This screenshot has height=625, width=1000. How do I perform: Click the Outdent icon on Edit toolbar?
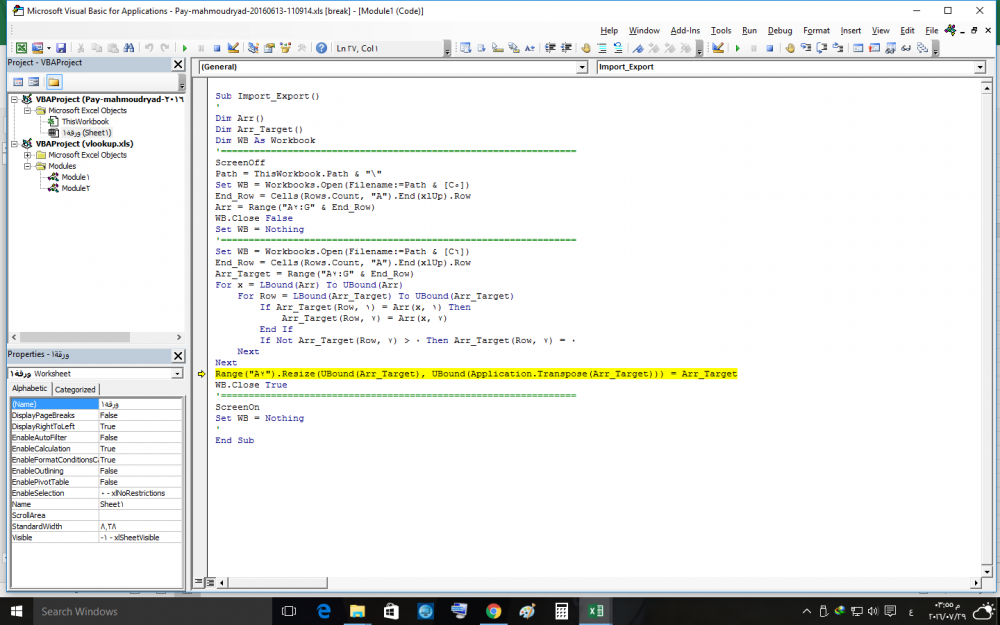[x=566, y=48]
